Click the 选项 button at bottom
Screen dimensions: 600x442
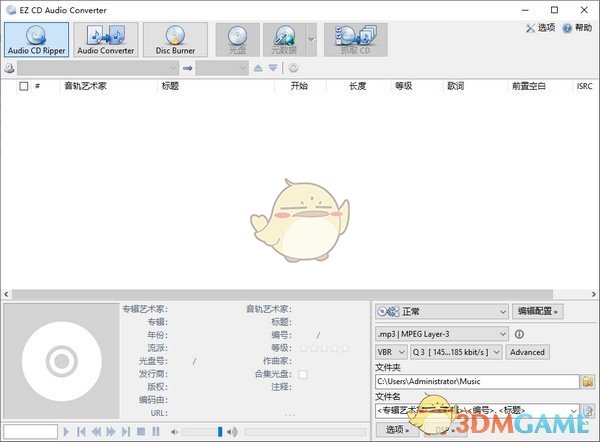[x=397, y=430]
